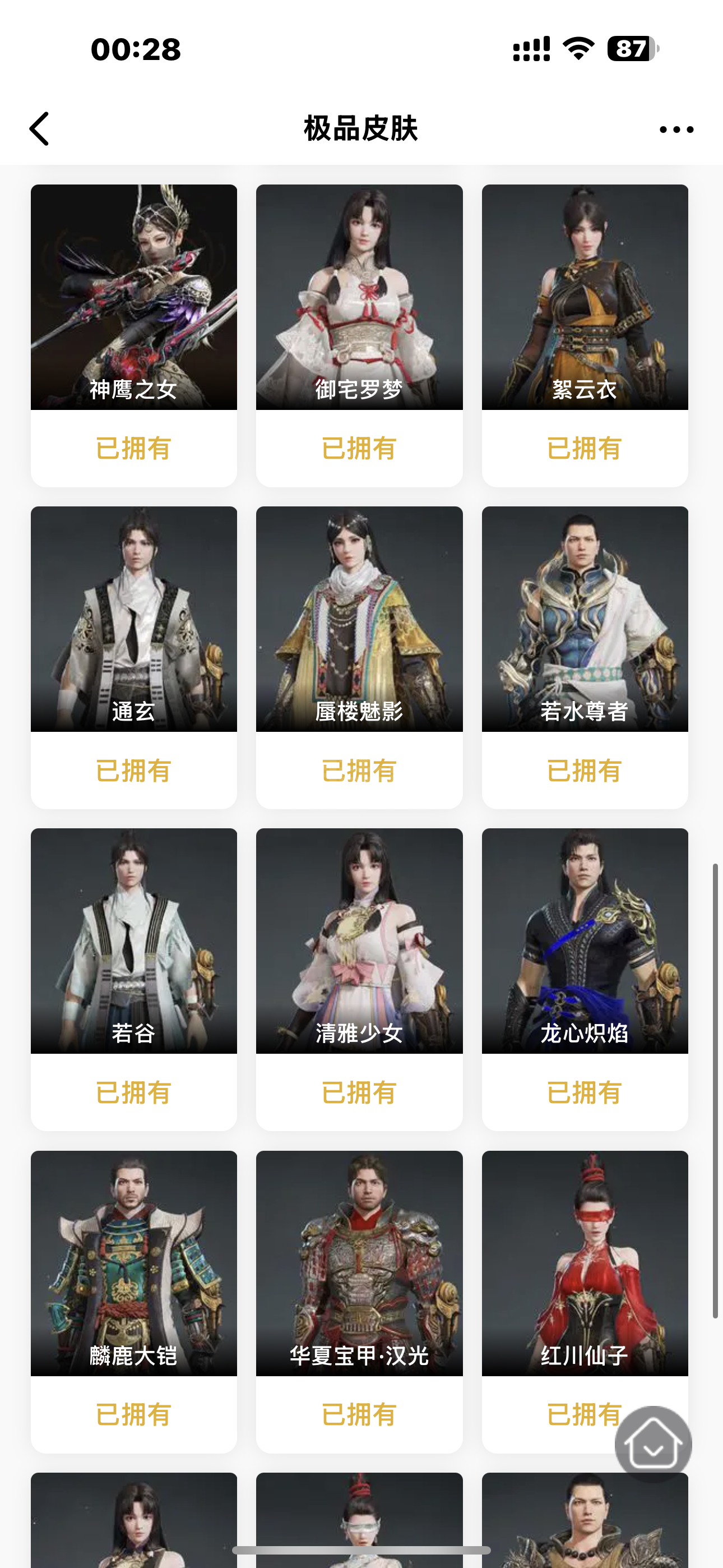Screen dimensions: 723x1568
Task: View the 清雅少女 skin image
Action: click(359, 941)
